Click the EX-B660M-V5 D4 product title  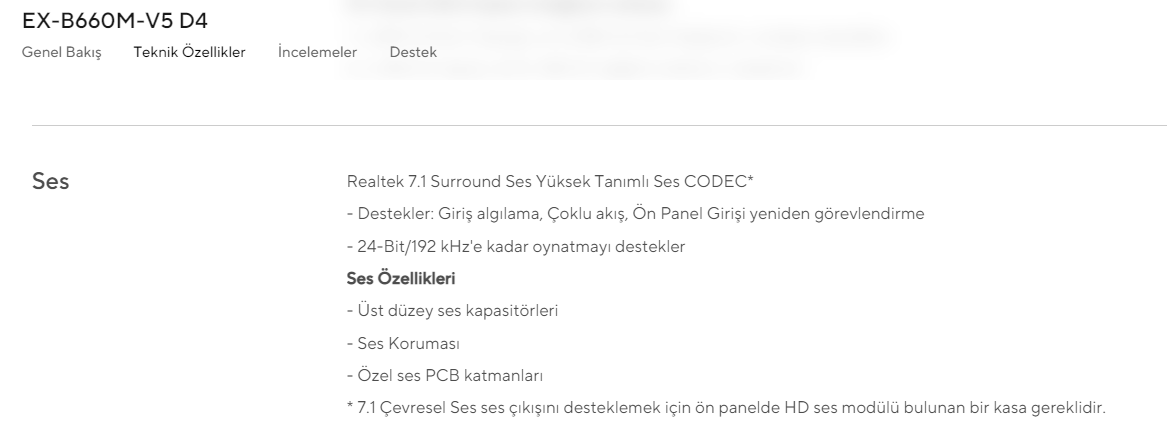(122, 20)
